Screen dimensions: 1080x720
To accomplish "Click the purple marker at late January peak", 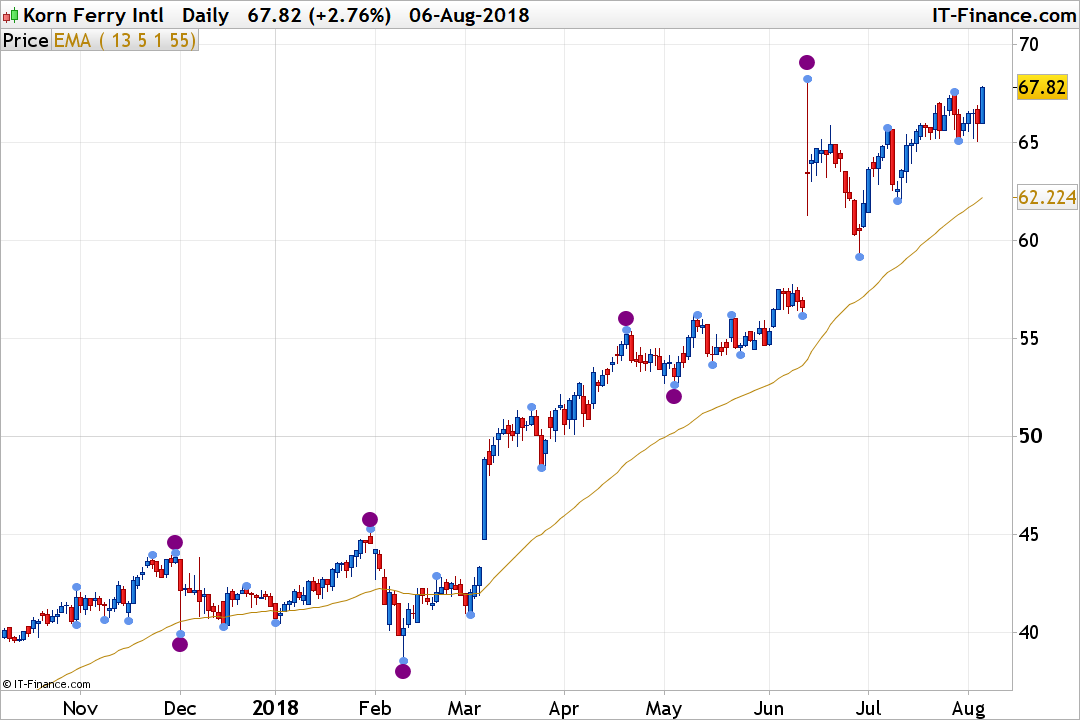I will coord(370,520).
